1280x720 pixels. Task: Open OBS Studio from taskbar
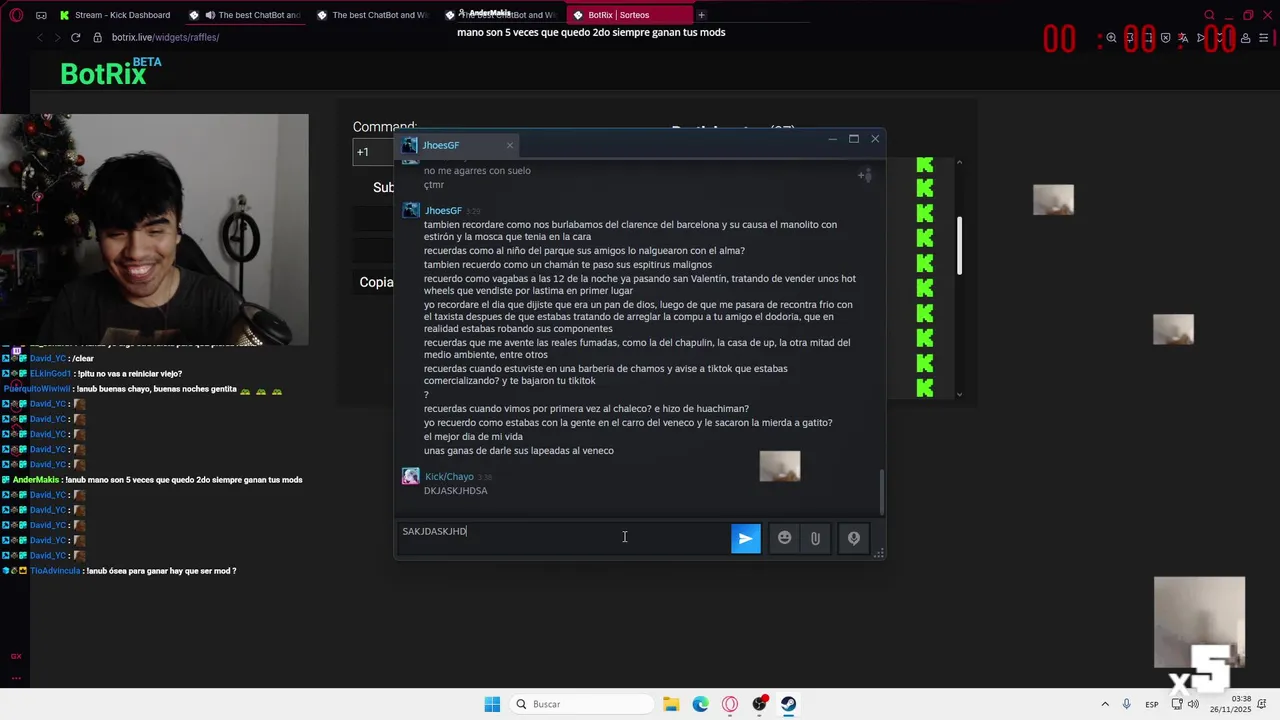[x=760, y=704]
